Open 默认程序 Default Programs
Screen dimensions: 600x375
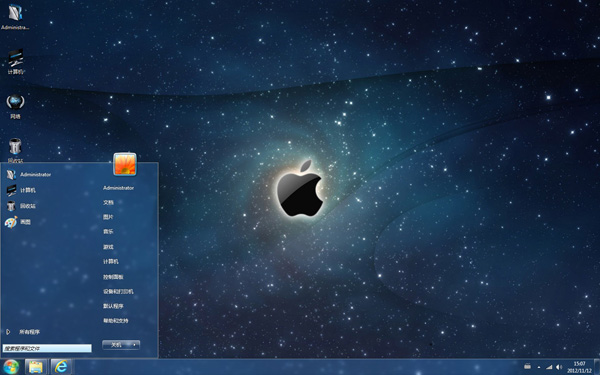tap(113, 306)
